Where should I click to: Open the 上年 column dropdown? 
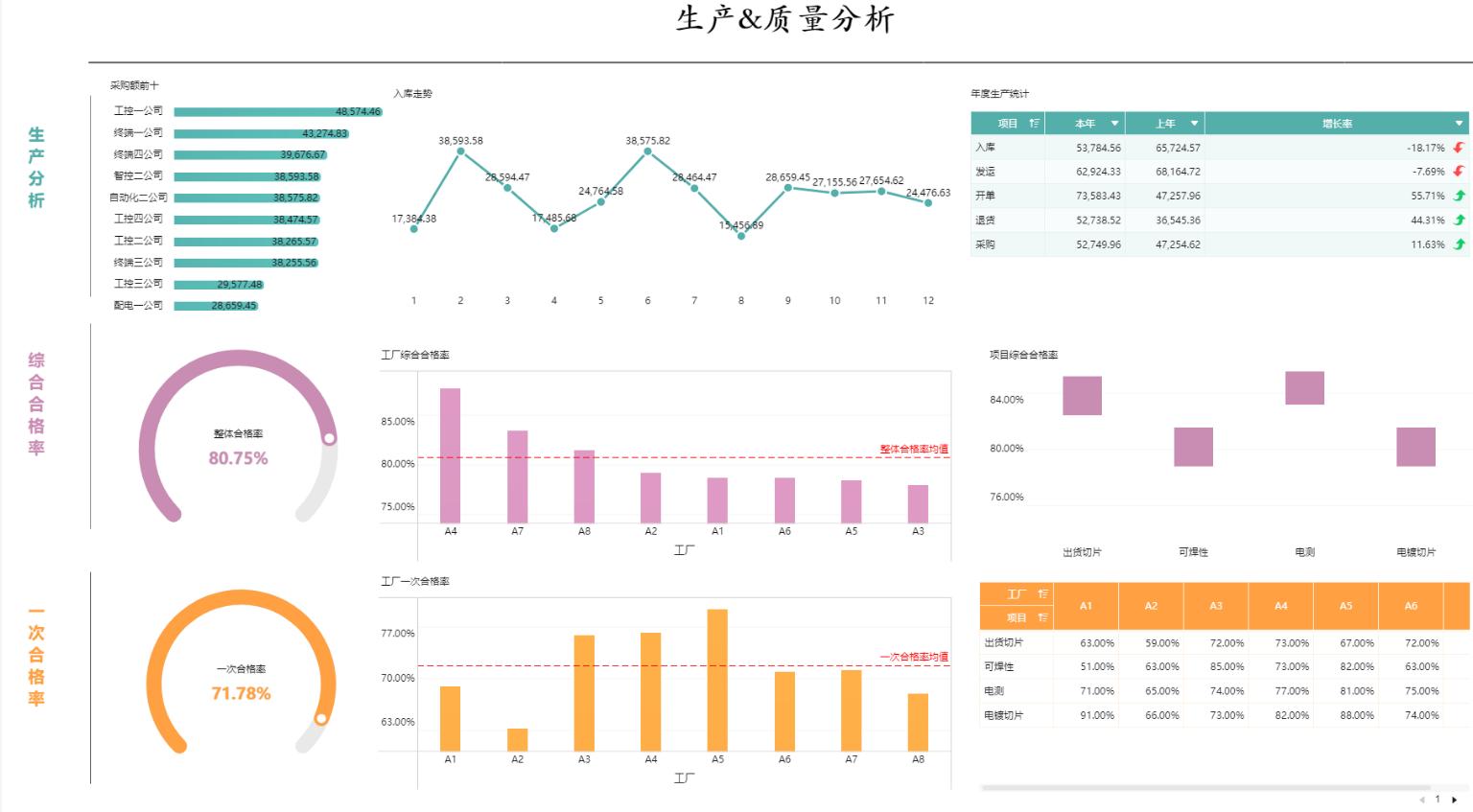(1193, 124)
